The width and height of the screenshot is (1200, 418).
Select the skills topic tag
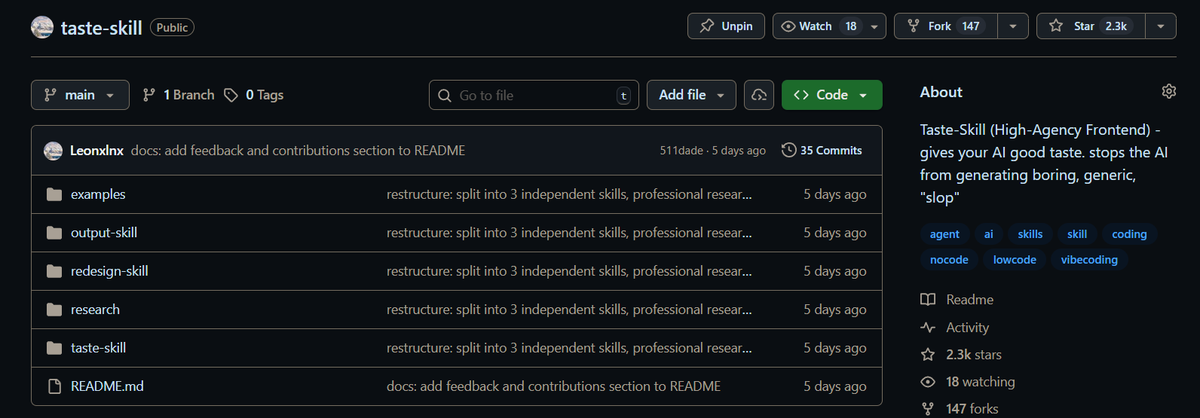coord(1030,234)
